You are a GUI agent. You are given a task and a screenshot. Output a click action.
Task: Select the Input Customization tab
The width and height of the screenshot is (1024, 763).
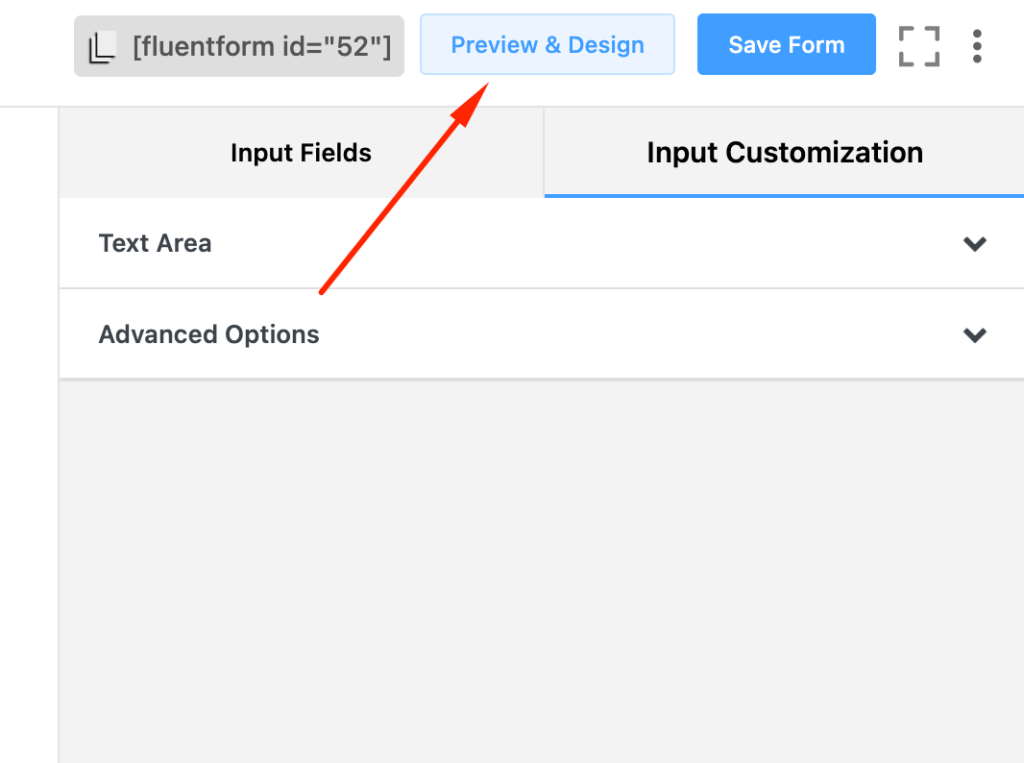click(x=784, y=152)
